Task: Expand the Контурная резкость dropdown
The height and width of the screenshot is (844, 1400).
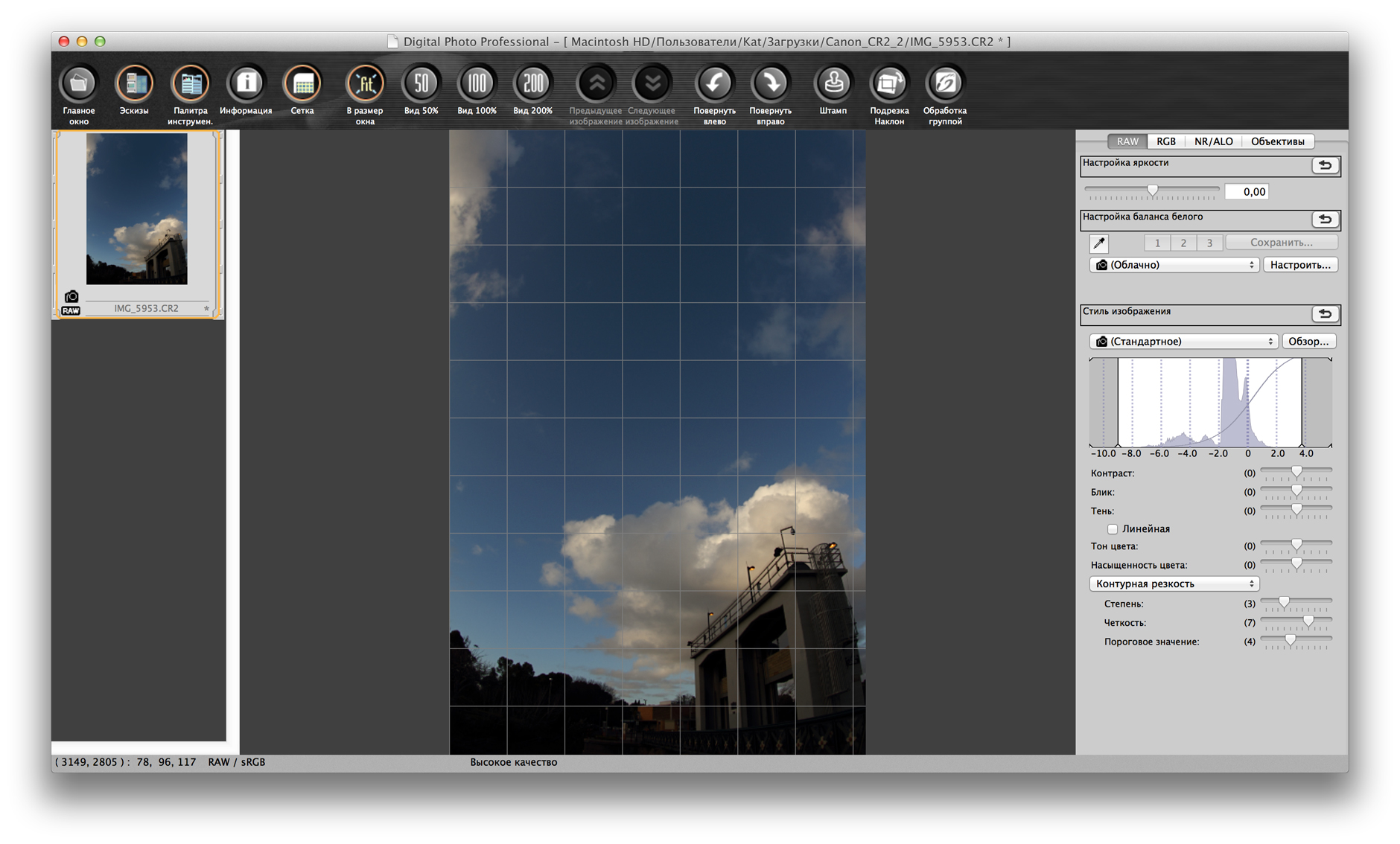Action: tap(1174, 584)
